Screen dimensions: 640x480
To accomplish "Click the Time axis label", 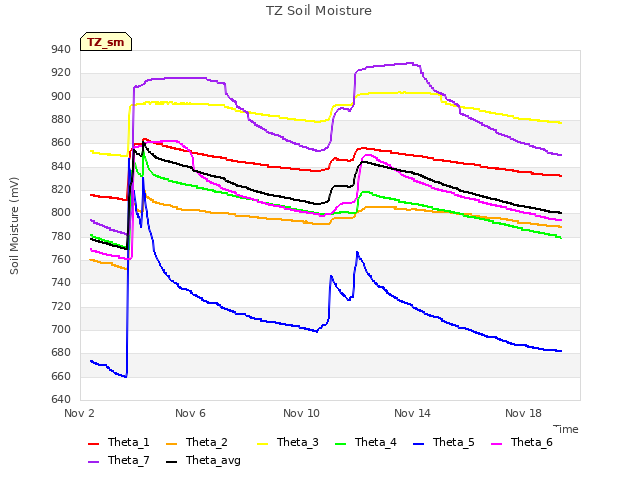I will [x=566, y=429].
